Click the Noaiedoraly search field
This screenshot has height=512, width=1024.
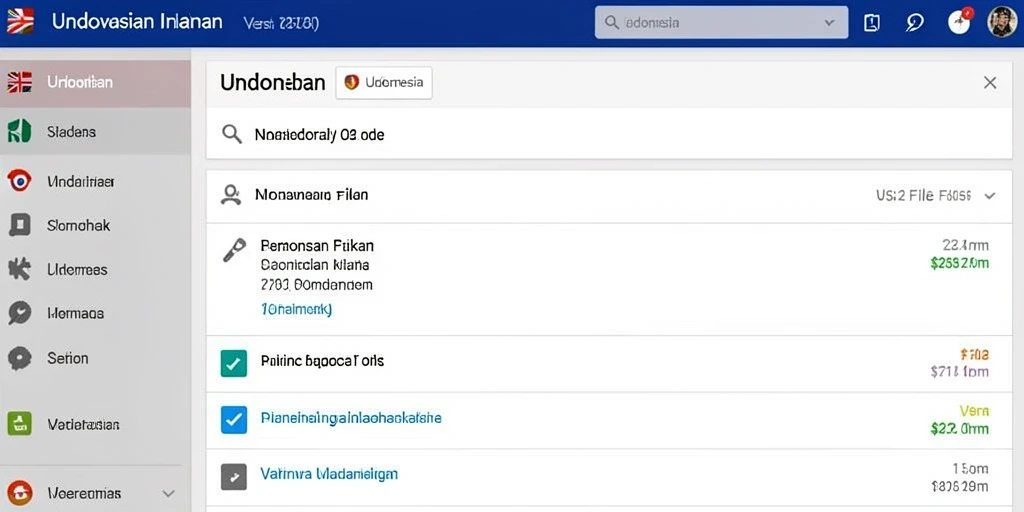(609, 135)
